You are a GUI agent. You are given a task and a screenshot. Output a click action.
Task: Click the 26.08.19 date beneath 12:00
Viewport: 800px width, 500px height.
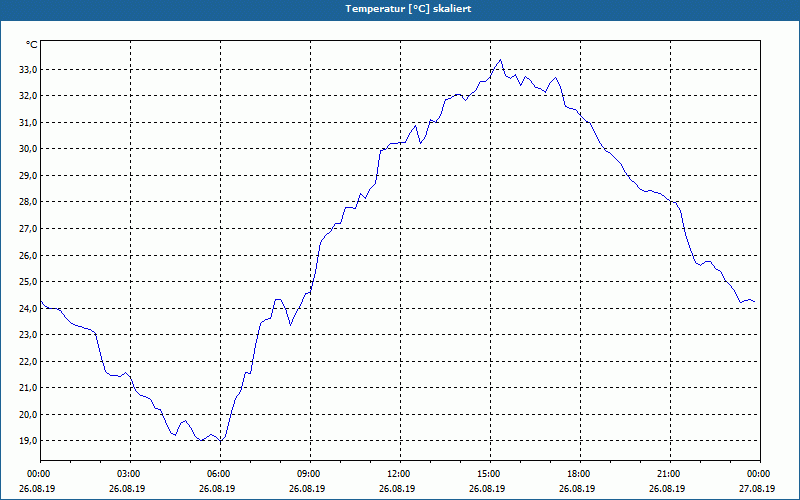coord(397,488)
